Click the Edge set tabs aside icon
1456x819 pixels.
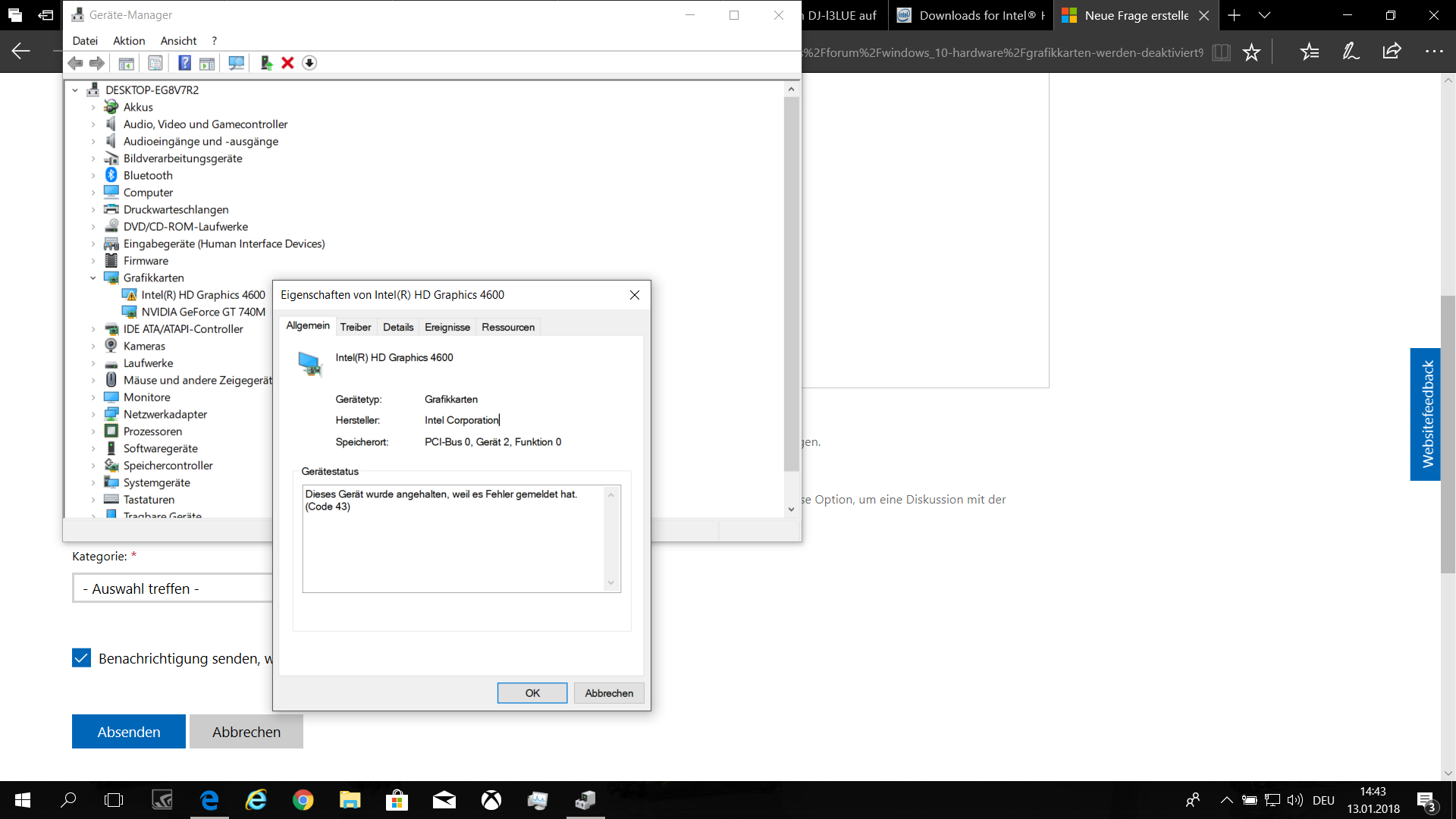[x=45, y=15]
